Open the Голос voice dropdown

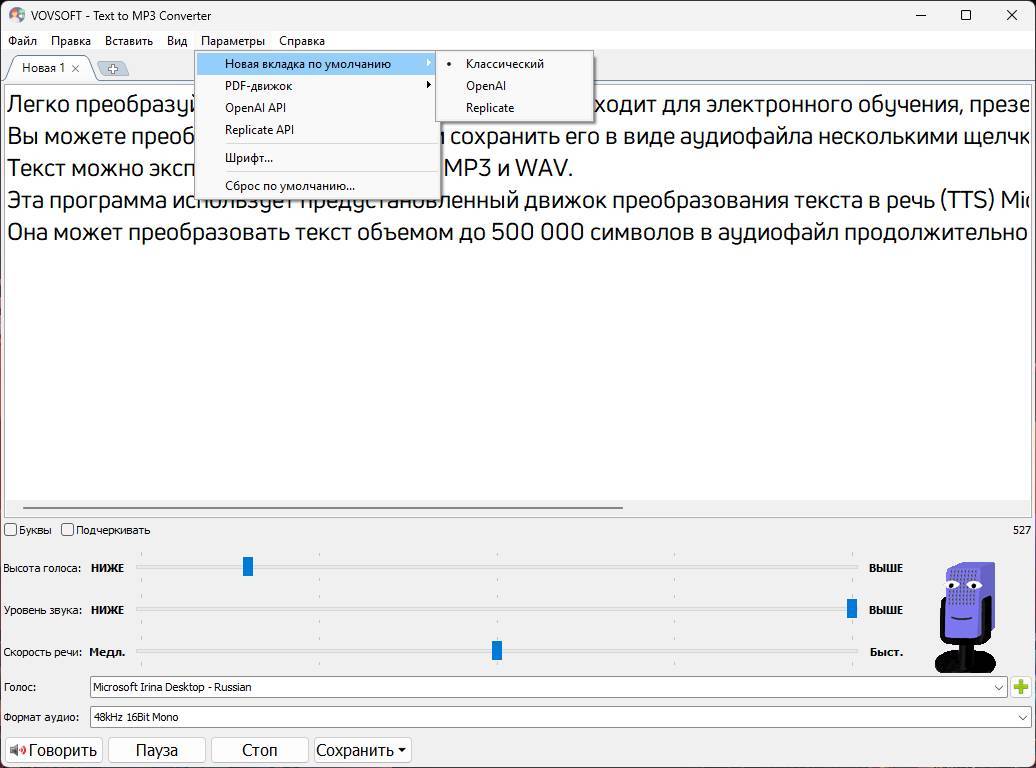548,687
